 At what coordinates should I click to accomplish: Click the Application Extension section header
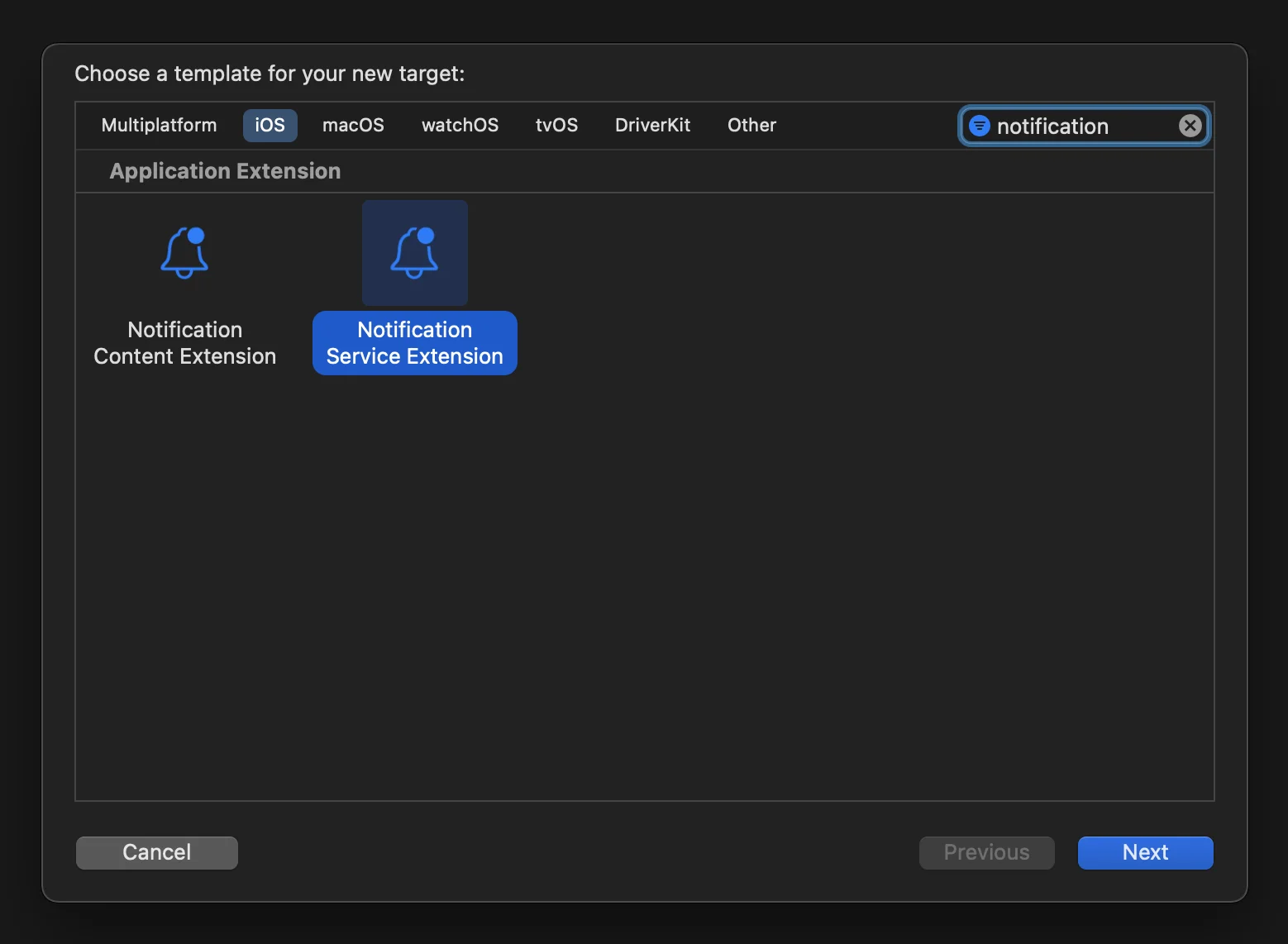click(225, 171)
